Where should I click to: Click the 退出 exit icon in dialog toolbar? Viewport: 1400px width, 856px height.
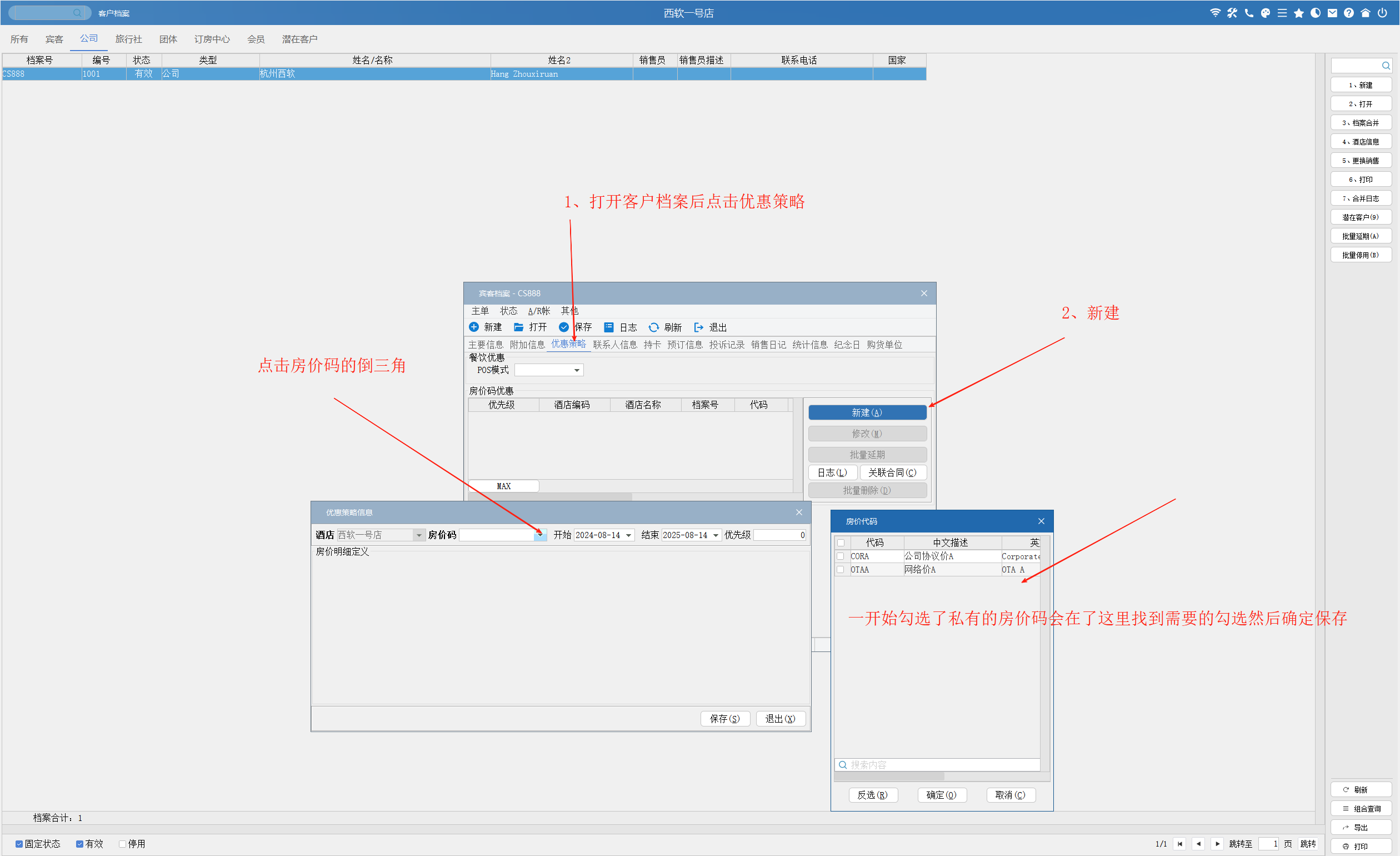pos(699,327)
